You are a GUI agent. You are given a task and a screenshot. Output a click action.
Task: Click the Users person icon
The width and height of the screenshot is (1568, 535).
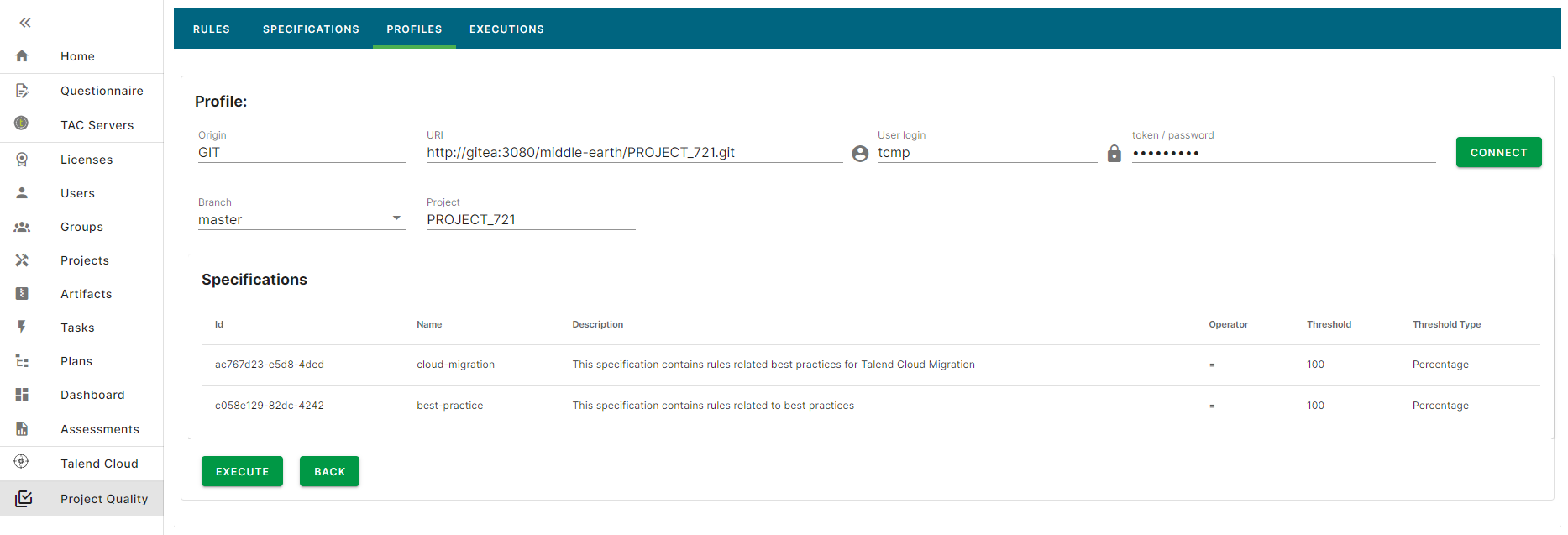click(22, 193)
